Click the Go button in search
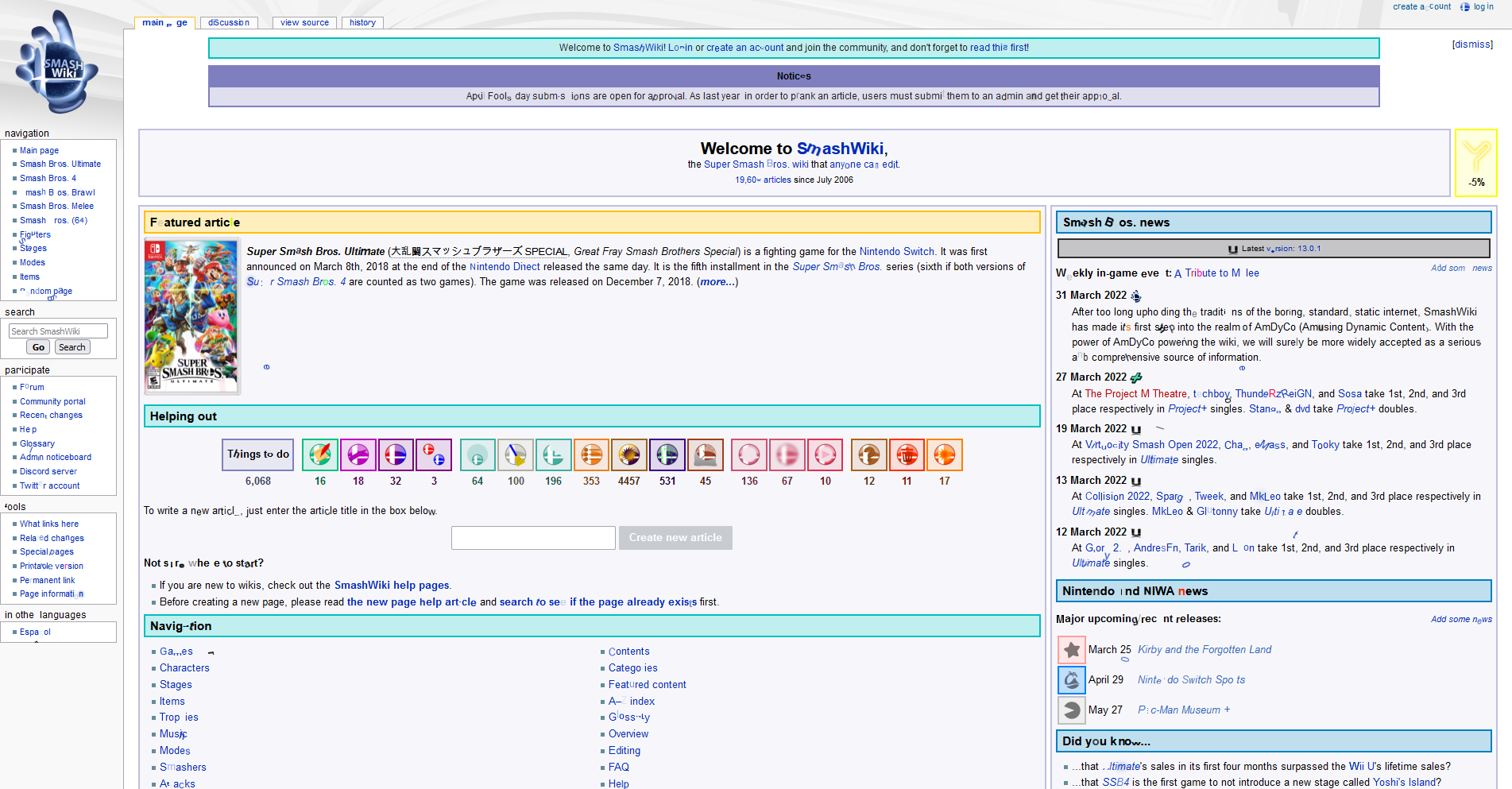Screen dimensions: 1512x789 click(x=38, y=347)
